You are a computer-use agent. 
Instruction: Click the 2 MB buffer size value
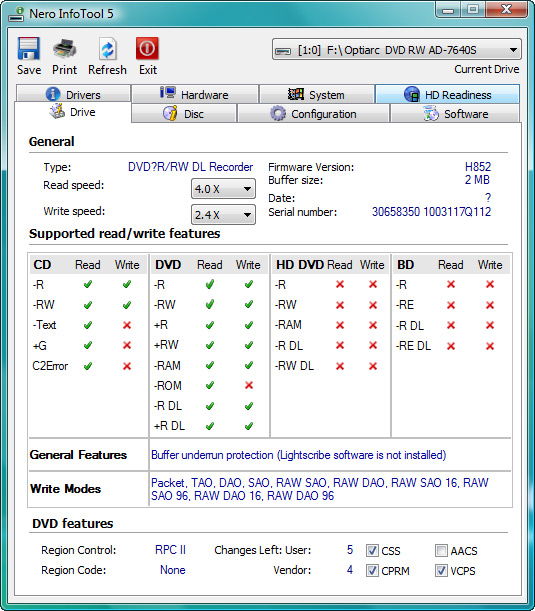click(477, 180)
